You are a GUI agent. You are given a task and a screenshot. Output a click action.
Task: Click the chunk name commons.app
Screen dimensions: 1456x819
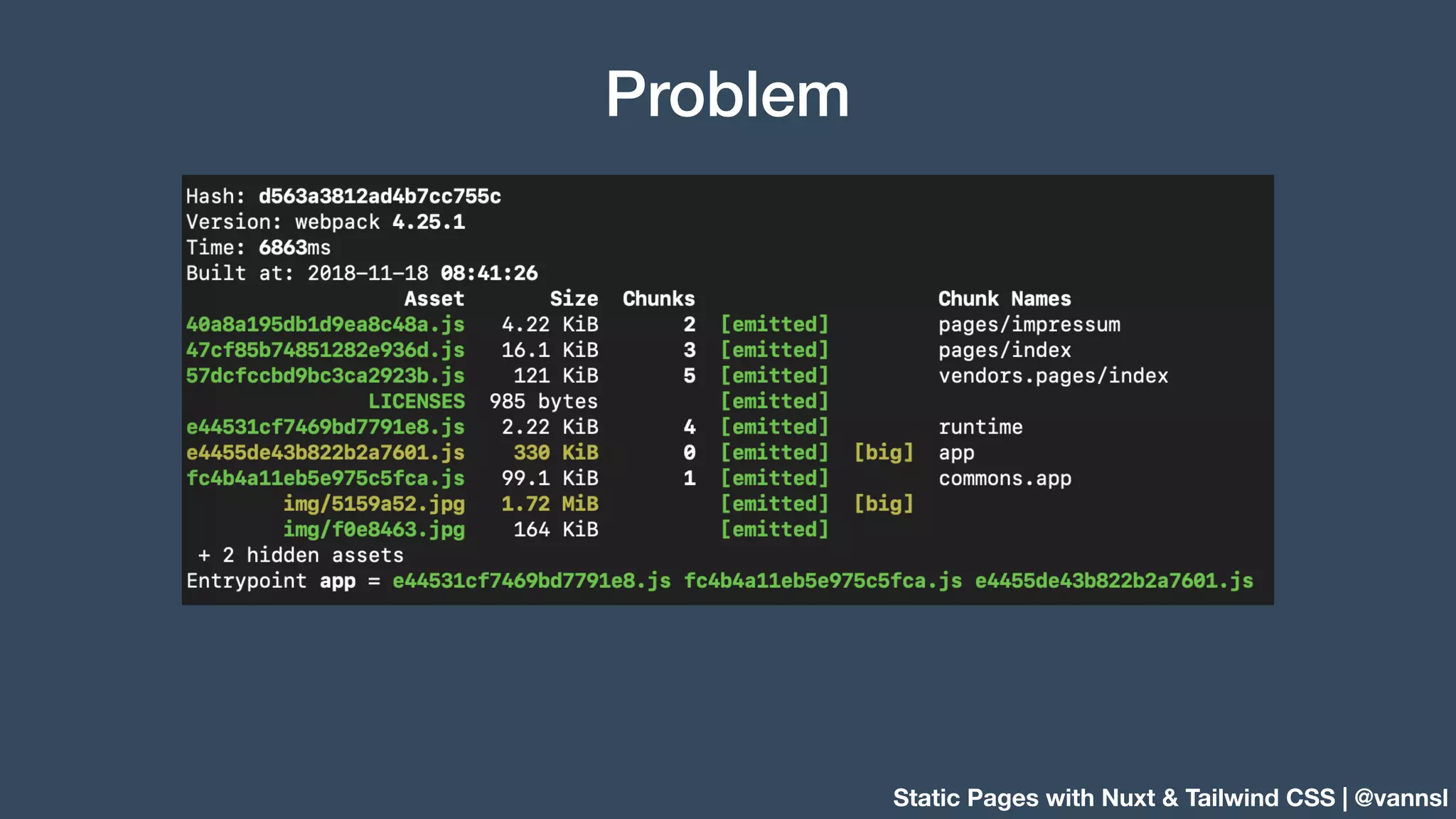tap(1005, 478)
